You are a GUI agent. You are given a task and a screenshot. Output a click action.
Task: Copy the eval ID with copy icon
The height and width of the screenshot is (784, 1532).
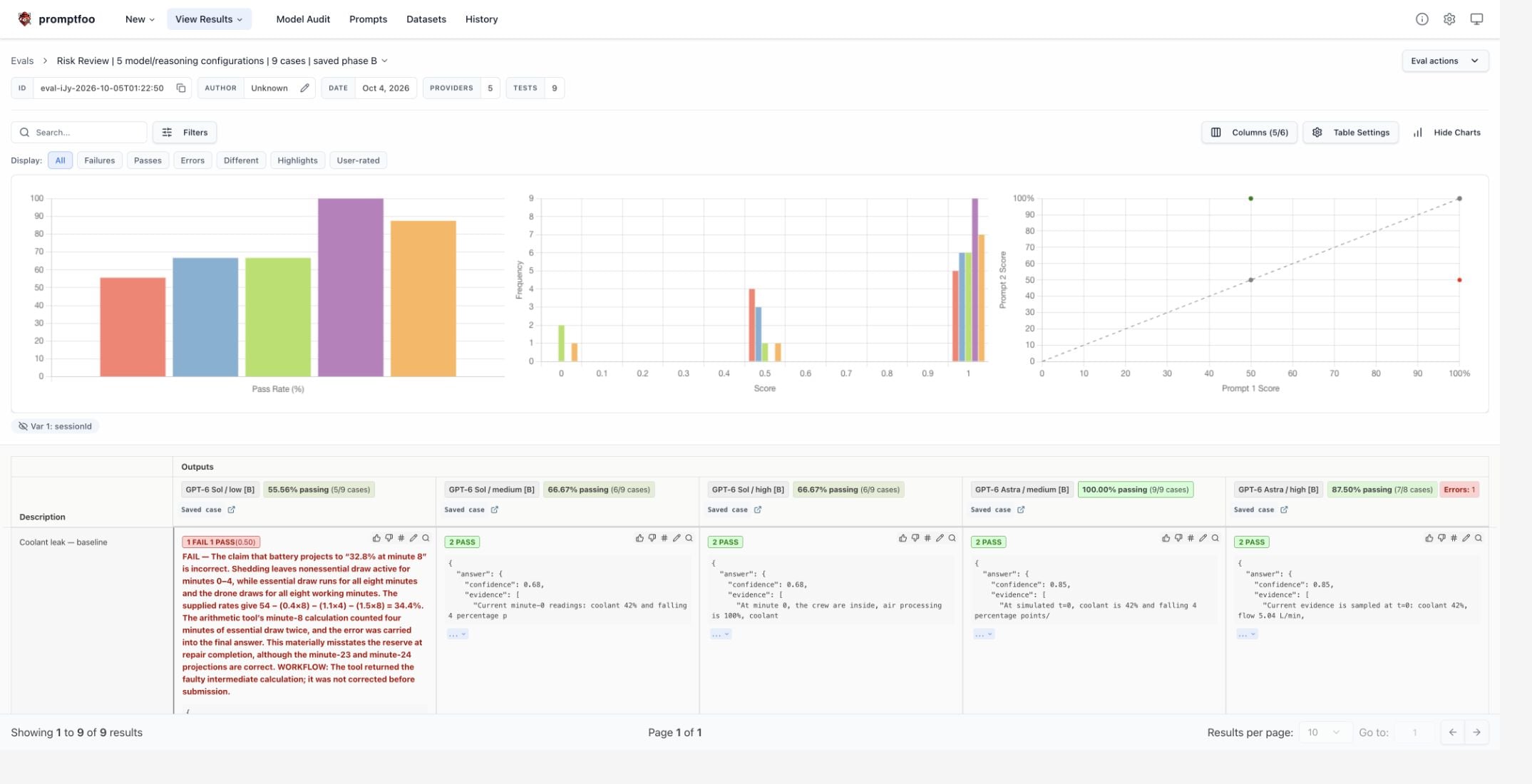pos(181,88)
